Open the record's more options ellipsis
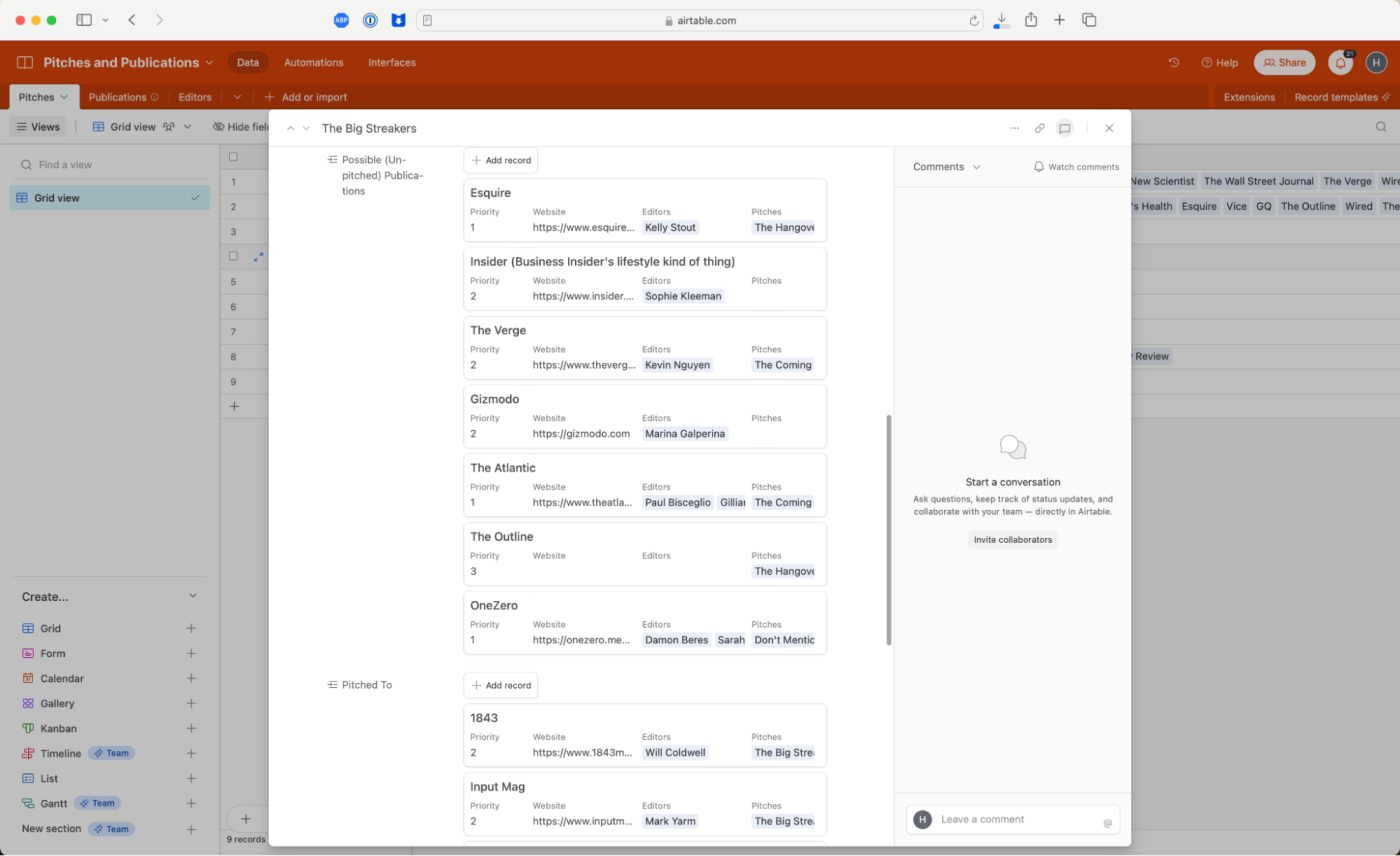1400x856 pixels. pos(1015,128)
